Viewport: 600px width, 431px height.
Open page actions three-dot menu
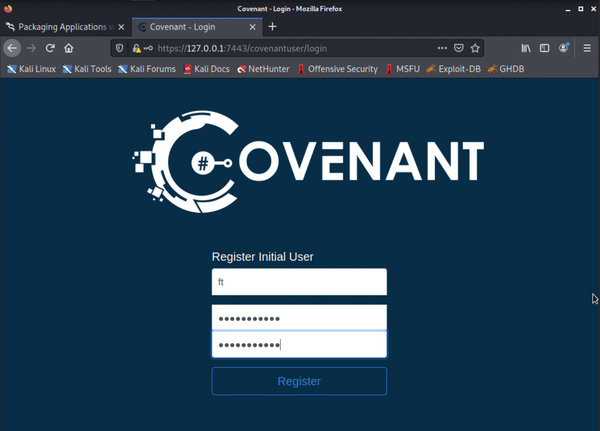(442, 48)
